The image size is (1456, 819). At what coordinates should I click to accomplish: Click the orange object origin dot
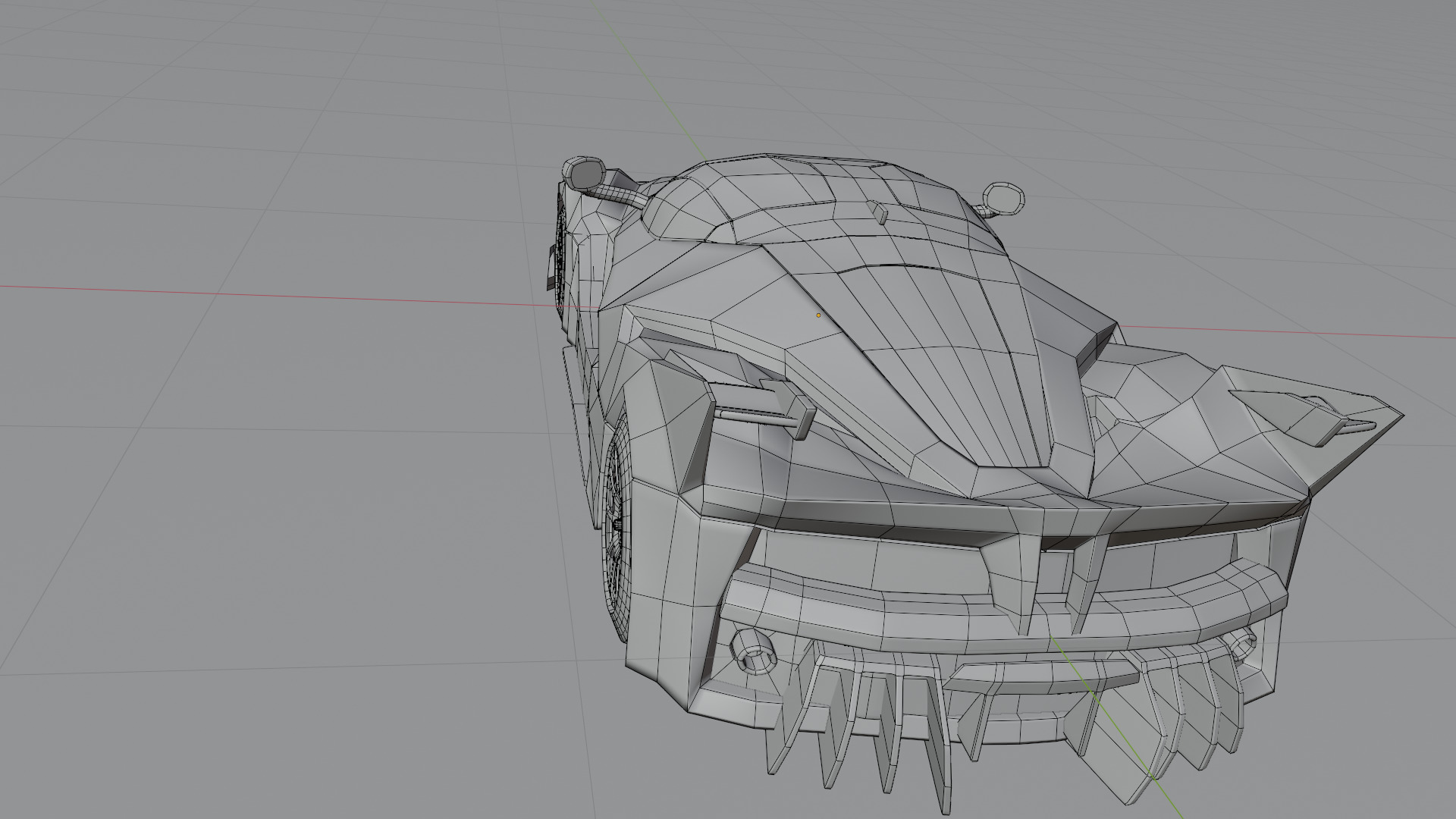click(x=818, y=315)
